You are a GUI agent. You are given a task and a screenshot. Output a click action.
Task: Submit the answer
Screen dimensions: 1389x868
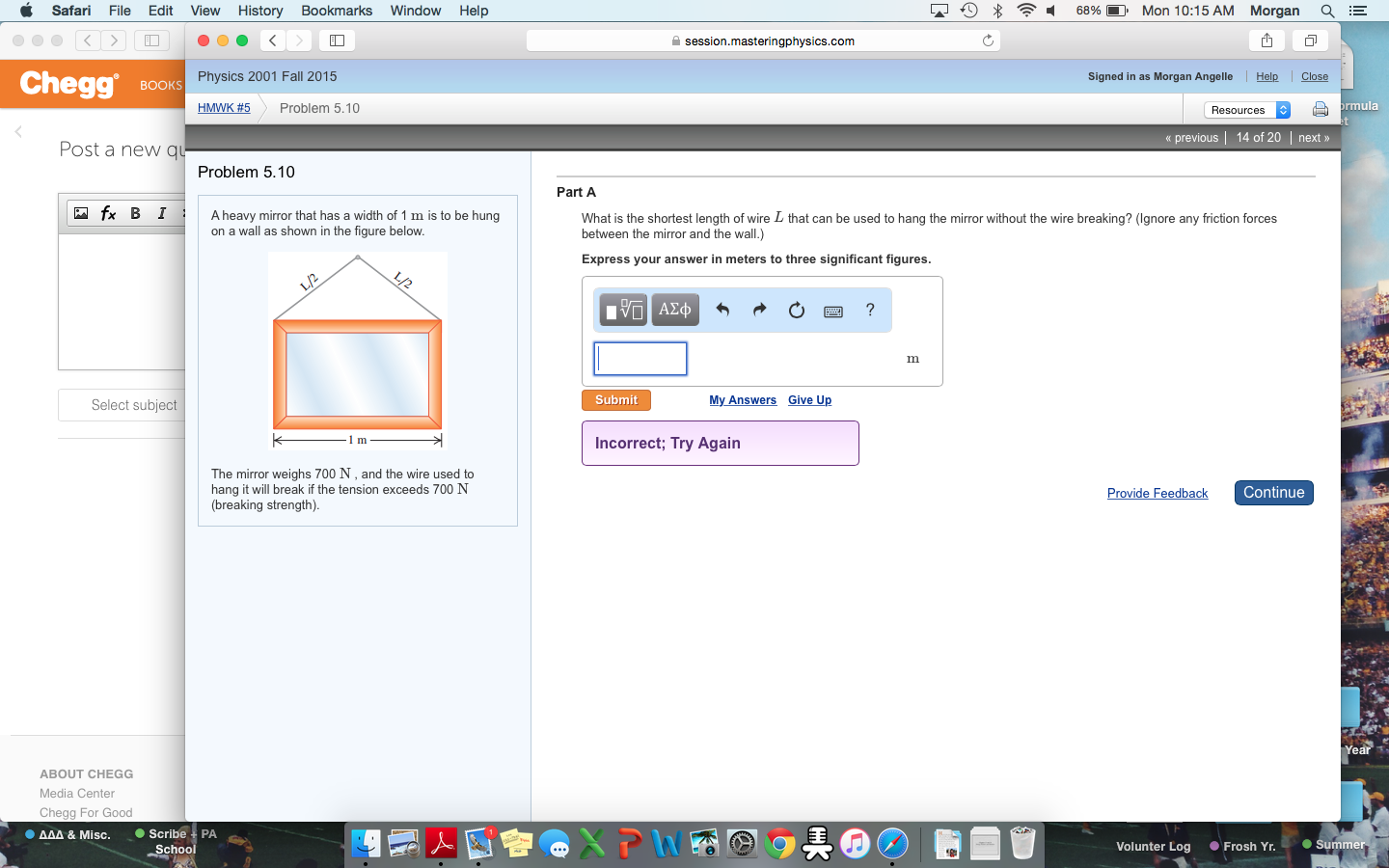[616, 400]
